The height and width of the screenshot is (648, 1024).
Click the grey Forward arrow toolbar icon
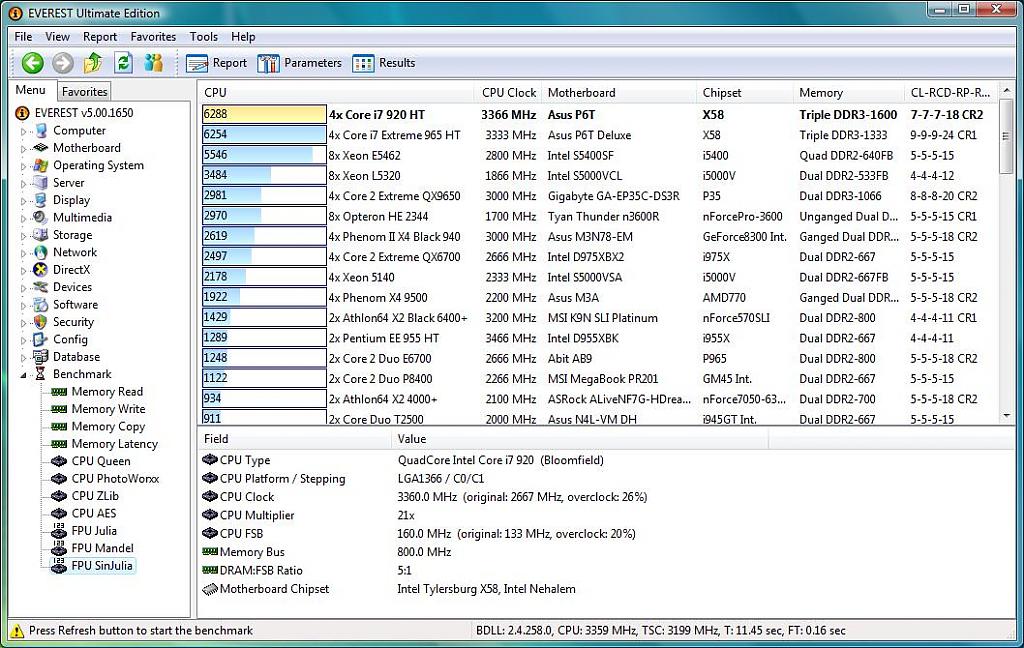(x=63, y=63)
